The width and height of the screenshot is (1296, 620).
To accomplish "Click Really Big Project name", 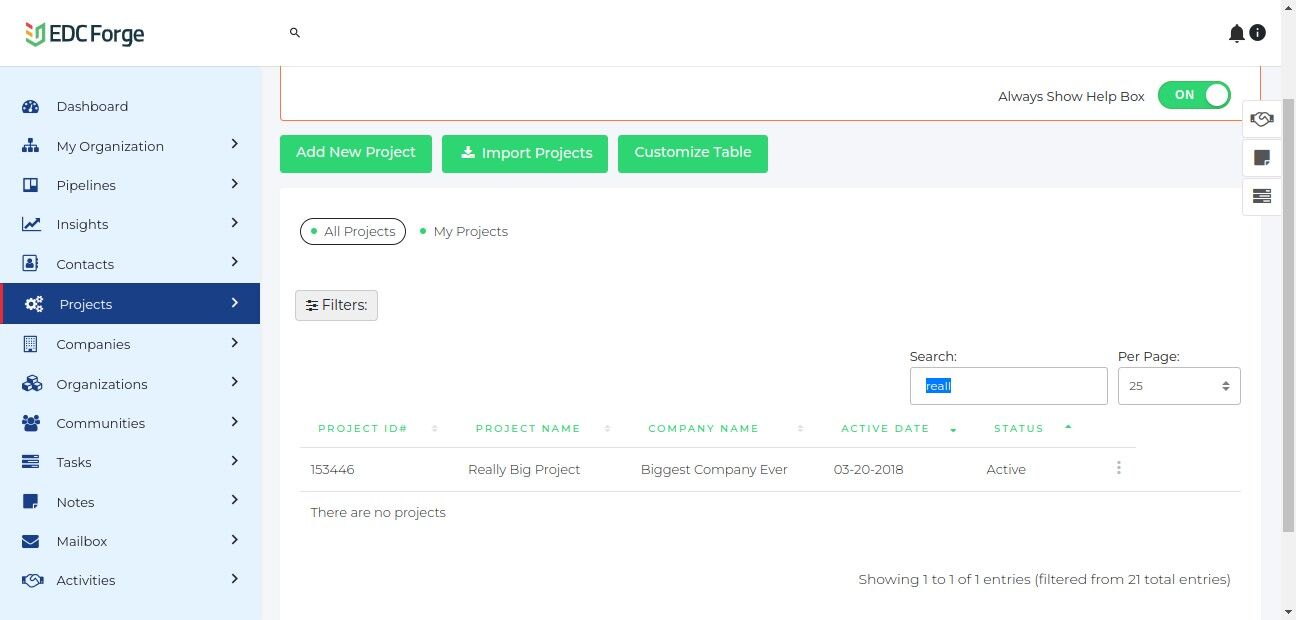I will tap(524, 469).
